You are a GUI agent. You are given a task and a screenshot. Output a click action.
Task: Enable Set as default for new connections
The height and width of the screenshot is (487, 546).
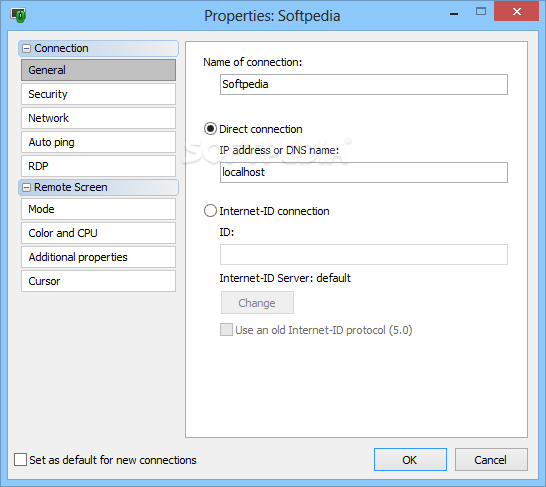click(x=20, y=459)
